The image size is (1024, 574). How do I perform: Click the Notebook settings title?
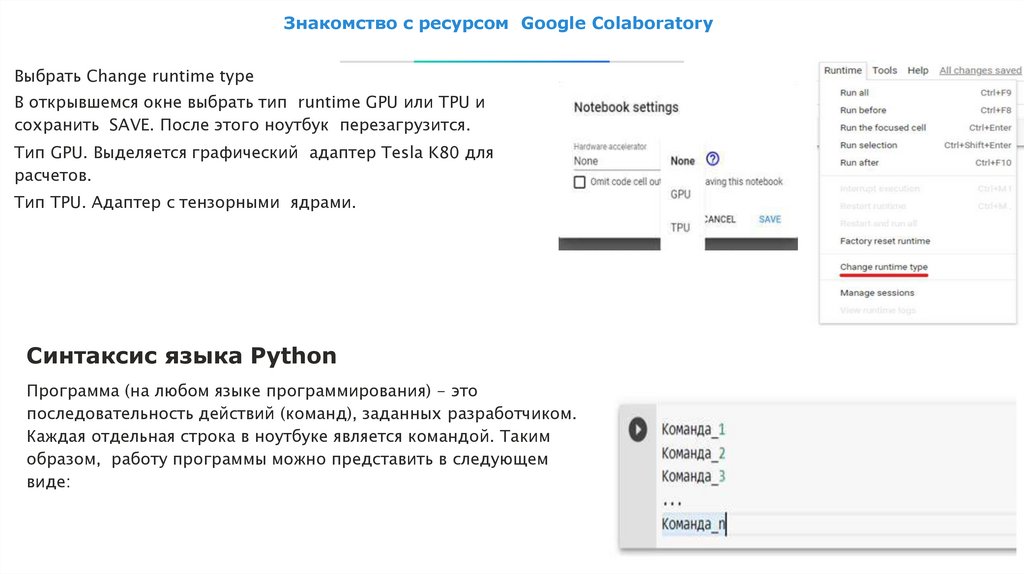point(626,108)
